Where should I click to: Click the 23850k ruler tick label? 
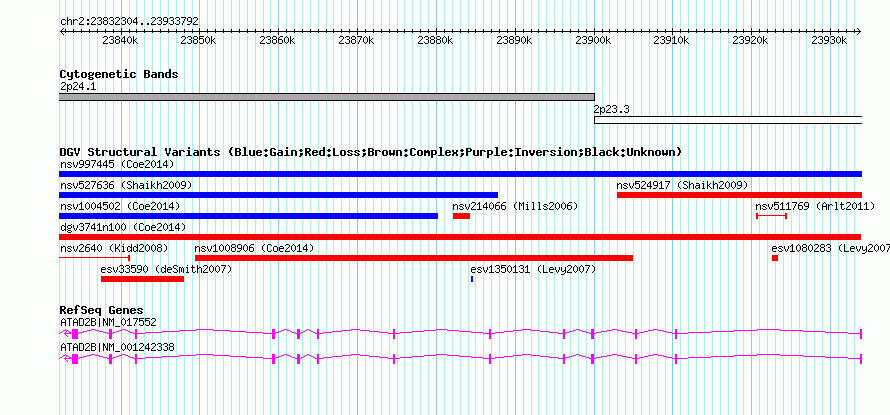coord(199,40)
